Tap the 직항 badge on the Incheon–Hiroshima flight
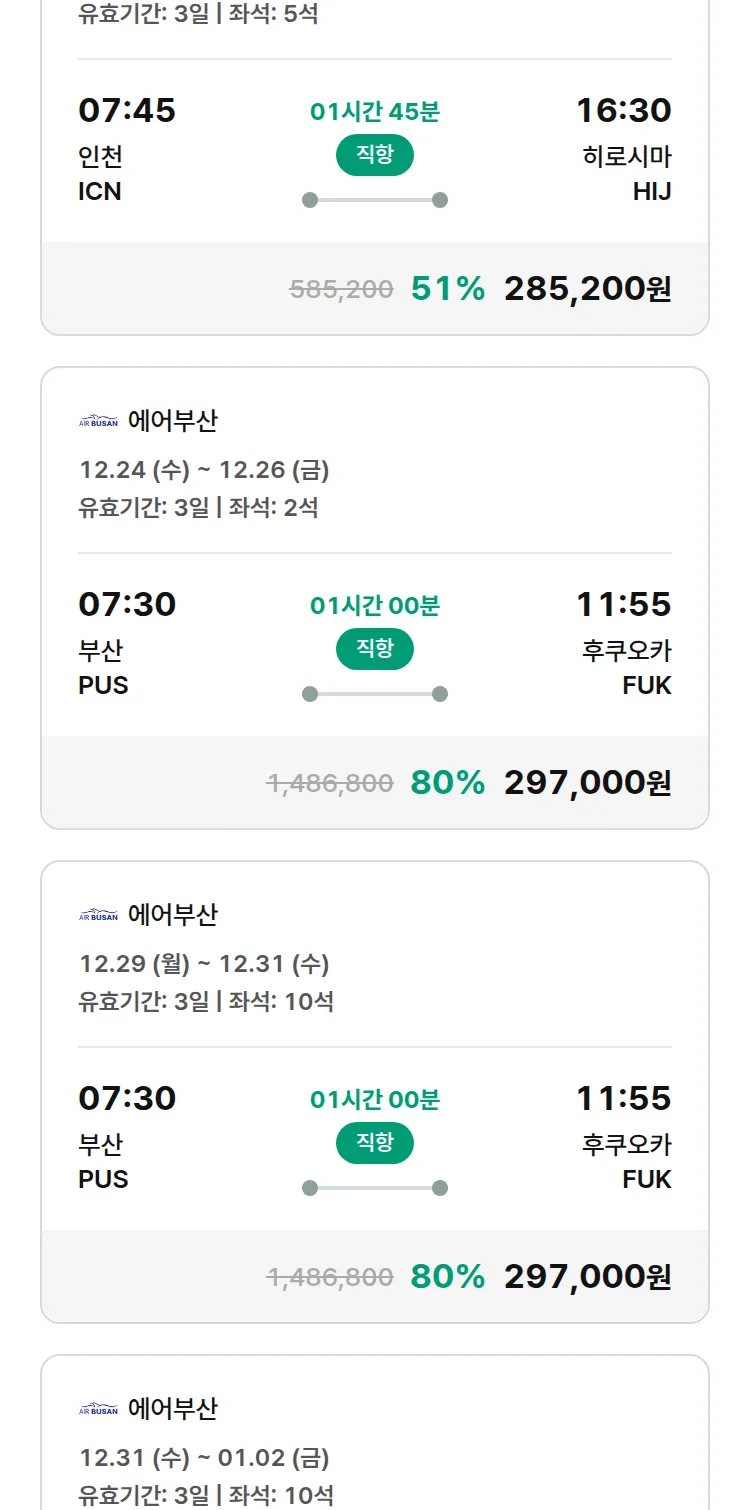The height and width of the screenshot is (1510, 750). 375,155
